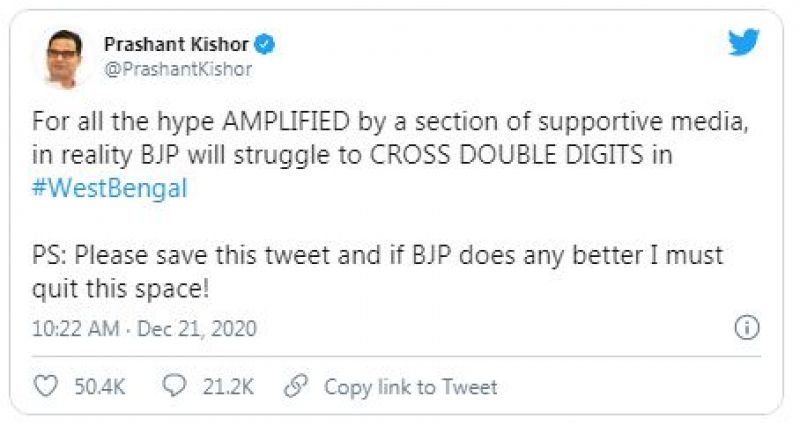Click the Twitter bird logo
The width and height of the screenshot is (800, 433).
pos(743,43)
